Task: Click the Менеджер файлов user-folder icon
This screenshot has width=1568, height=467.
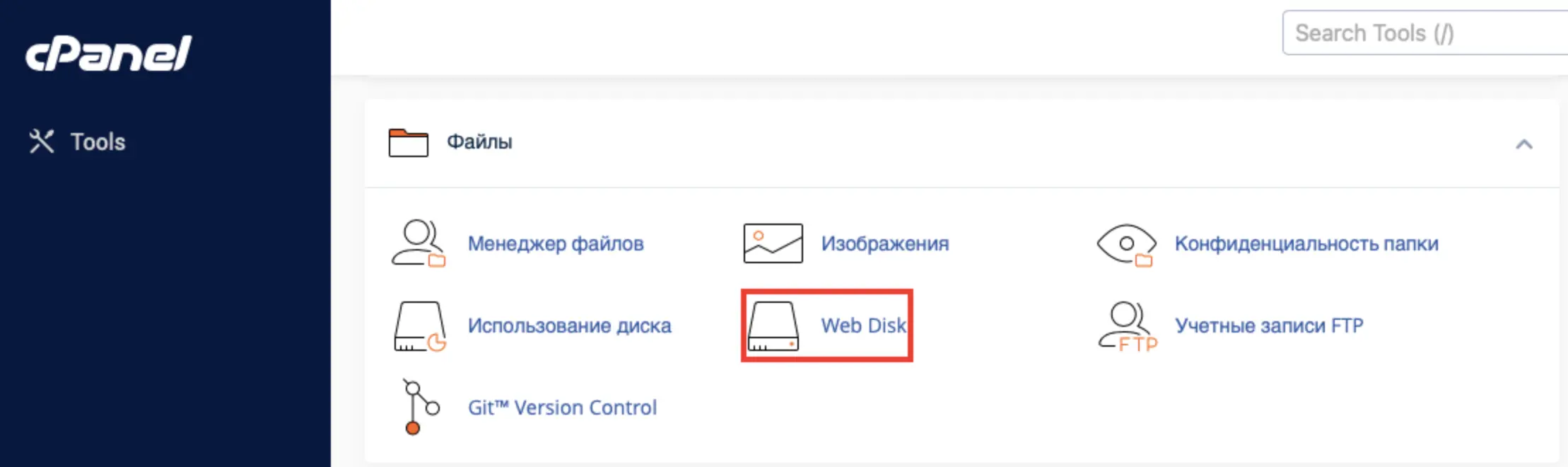Action: (x=419, y=243)
